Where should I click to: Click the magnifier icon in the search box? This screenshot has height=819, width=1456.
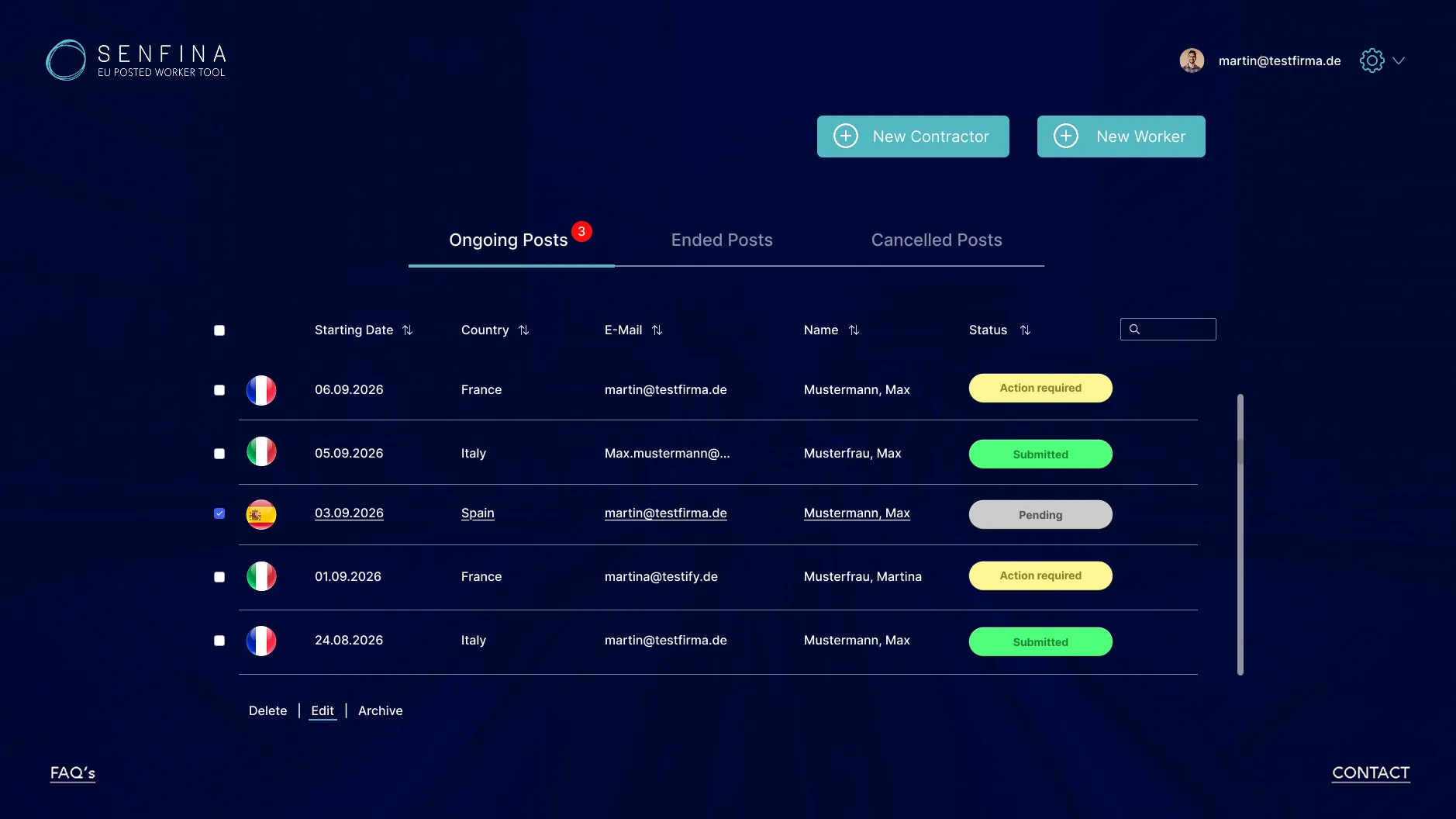point(1134,330)
